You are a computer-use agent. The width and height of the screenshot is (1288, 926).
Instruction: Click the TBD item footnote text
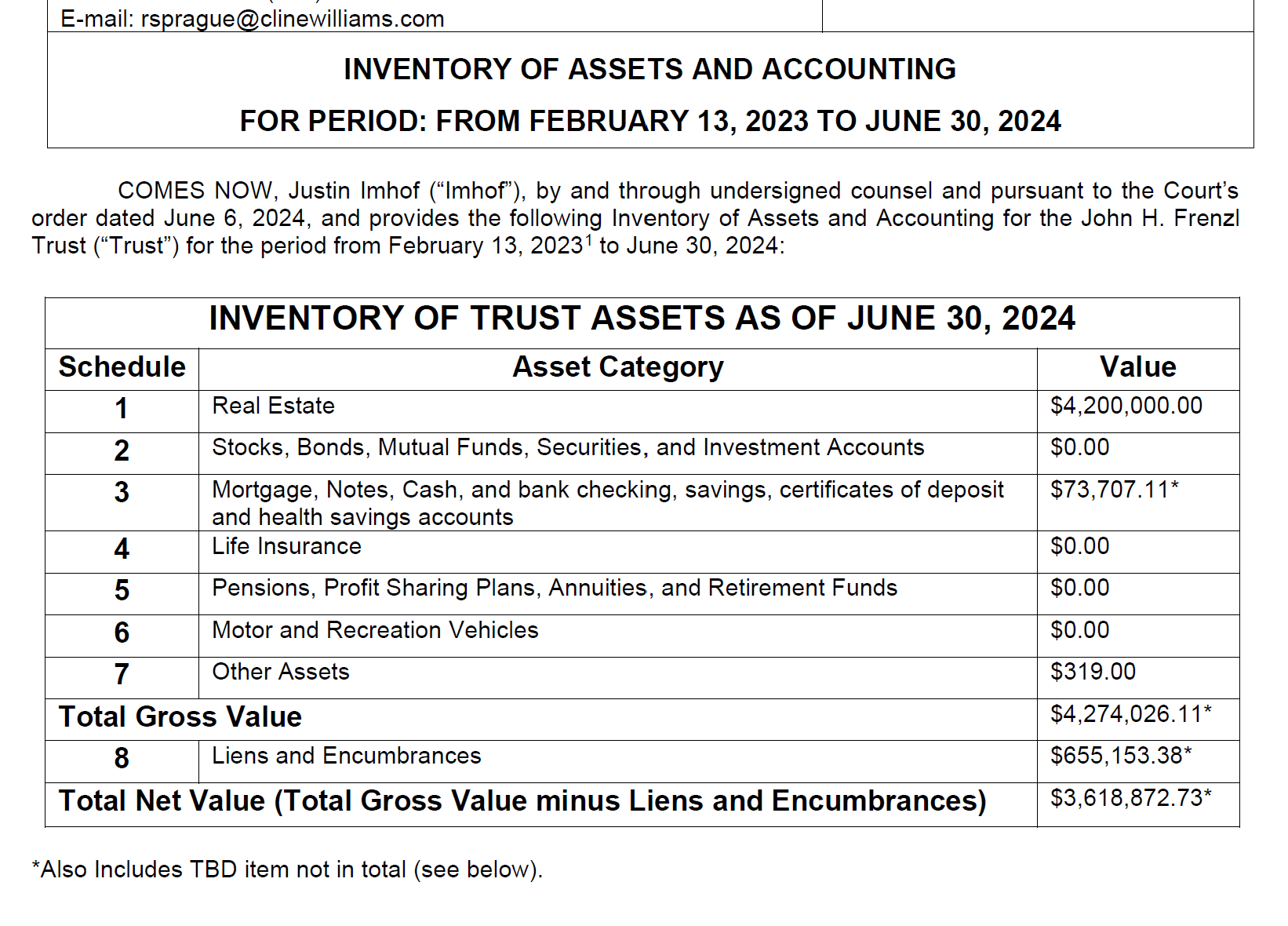click(287, 869)
